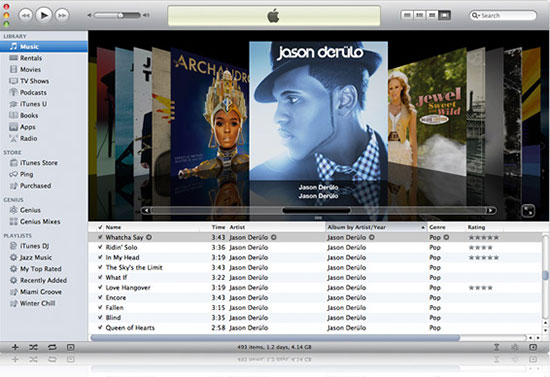Open the Music library

click(44, 46)
